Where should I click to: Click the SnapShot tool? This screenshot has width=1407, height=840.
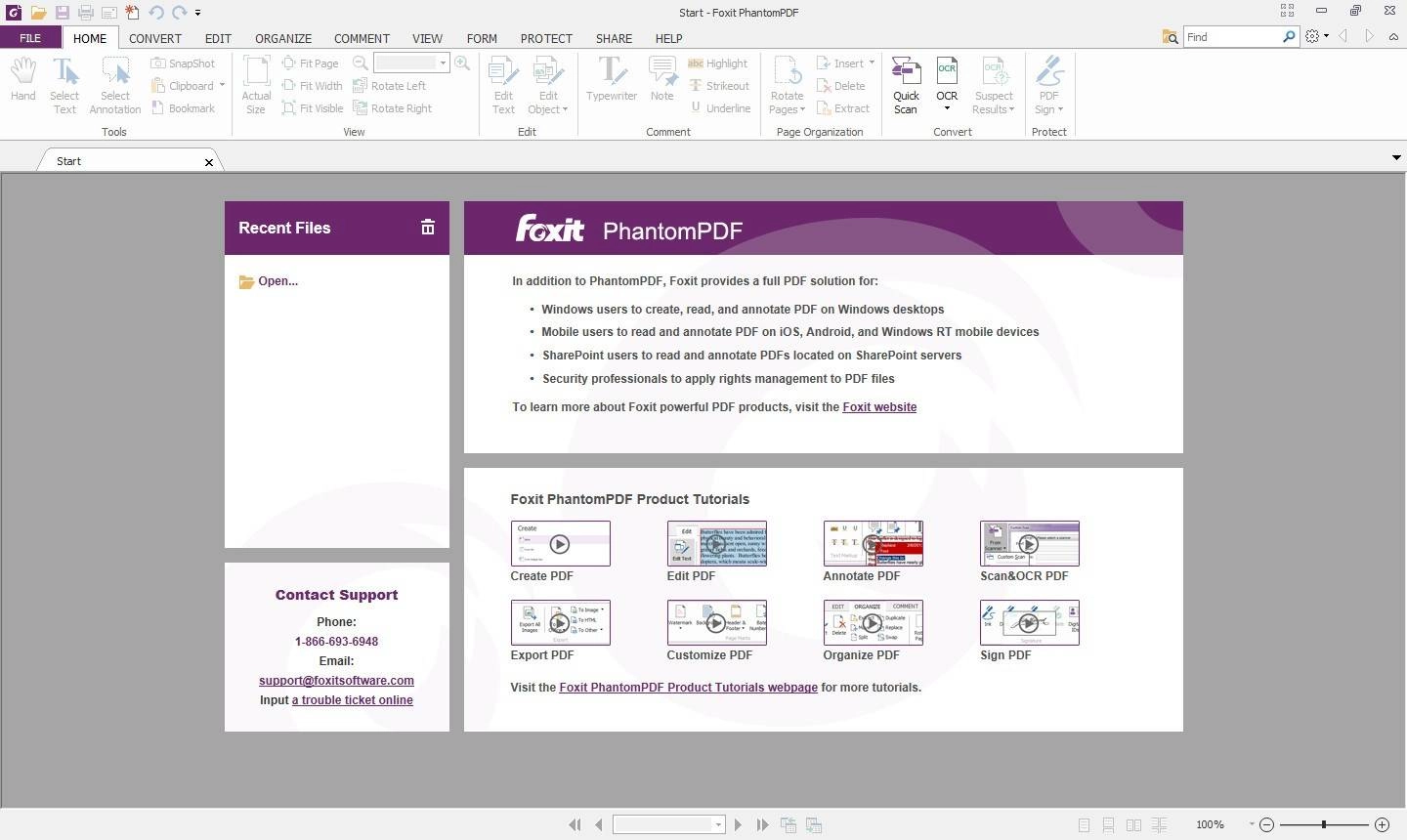[x=183, y=63]
